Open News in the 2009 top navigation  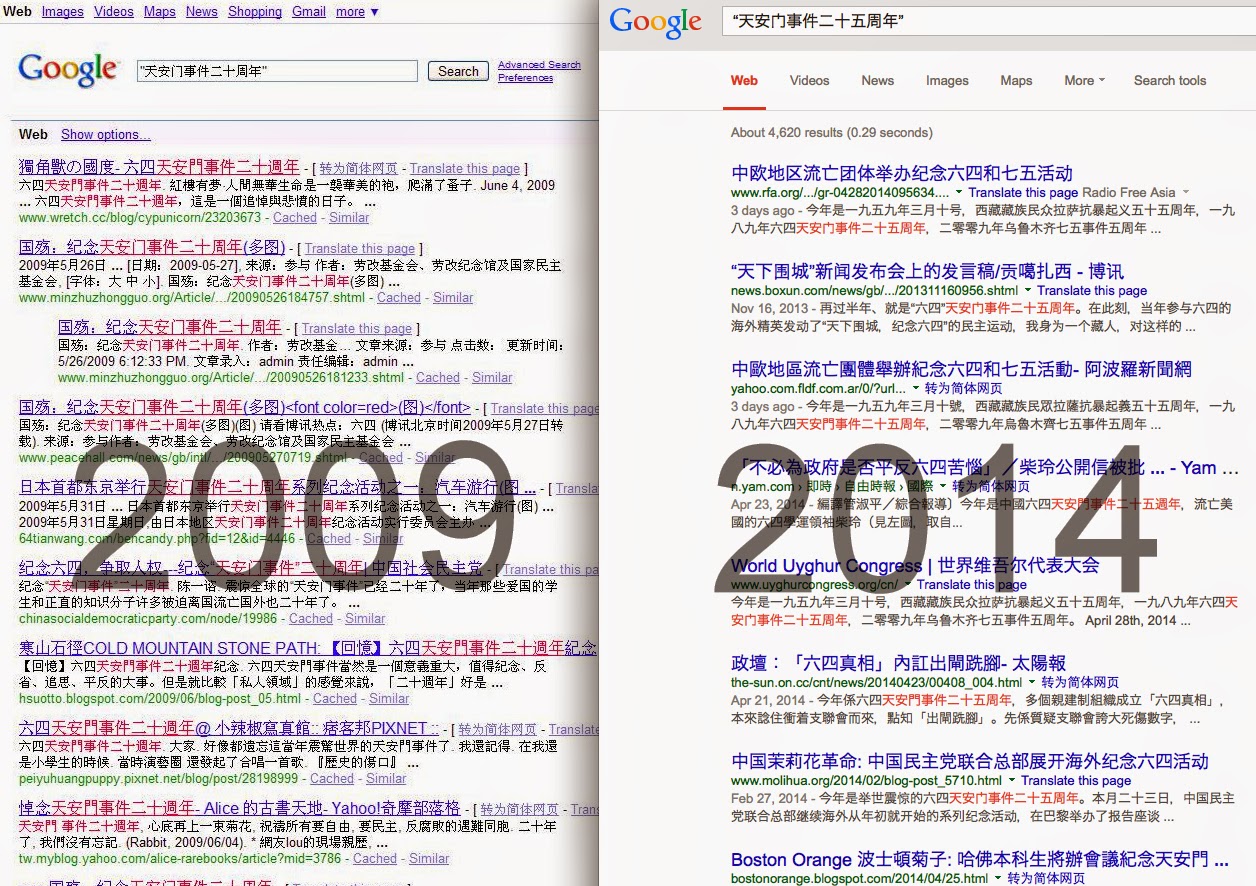pos(201,12)
